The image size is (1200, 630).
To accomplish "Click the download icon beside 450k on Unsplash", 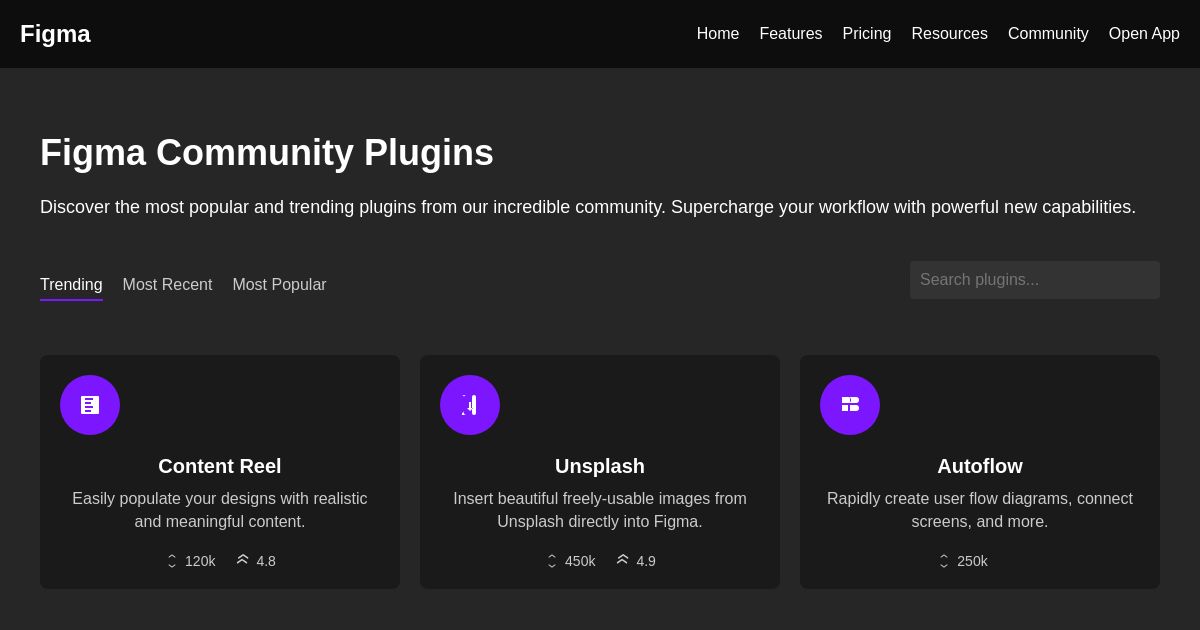I will 552,561.
